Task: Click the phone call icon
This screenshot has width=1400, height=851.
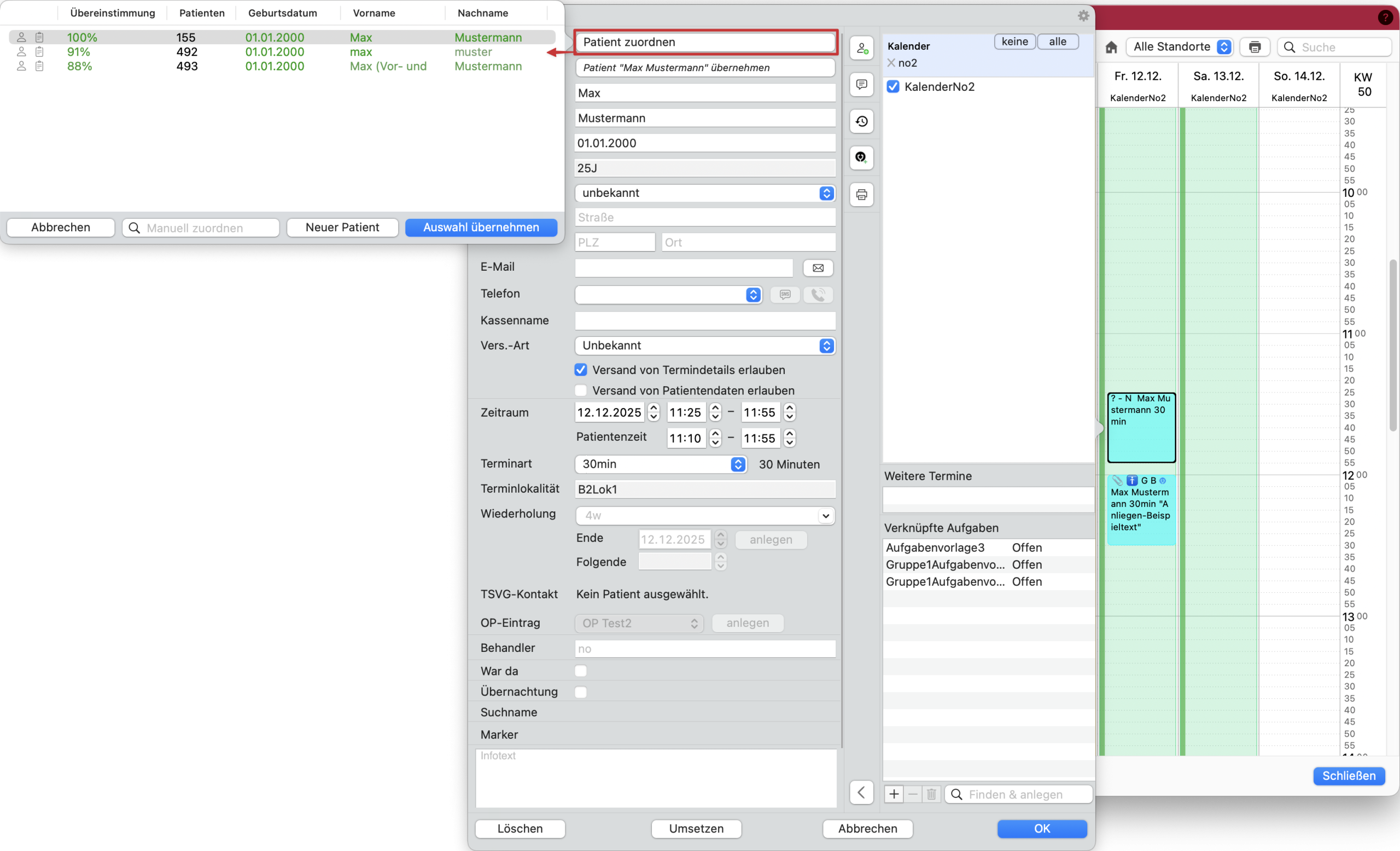Action: tap(818, 294)
